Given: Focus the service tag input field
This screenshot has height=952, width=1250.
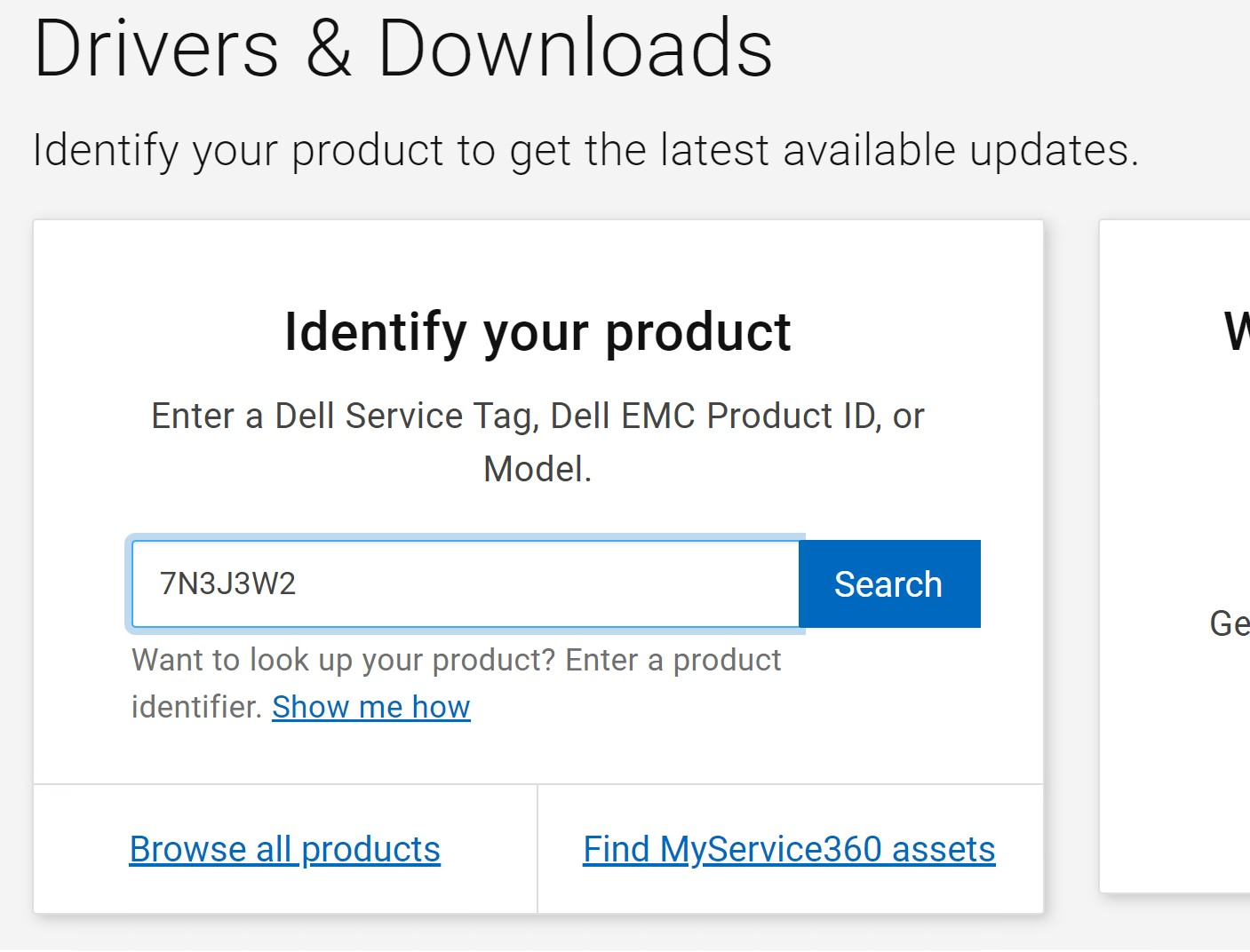Looking at the screenshot, I should (533, 584).
